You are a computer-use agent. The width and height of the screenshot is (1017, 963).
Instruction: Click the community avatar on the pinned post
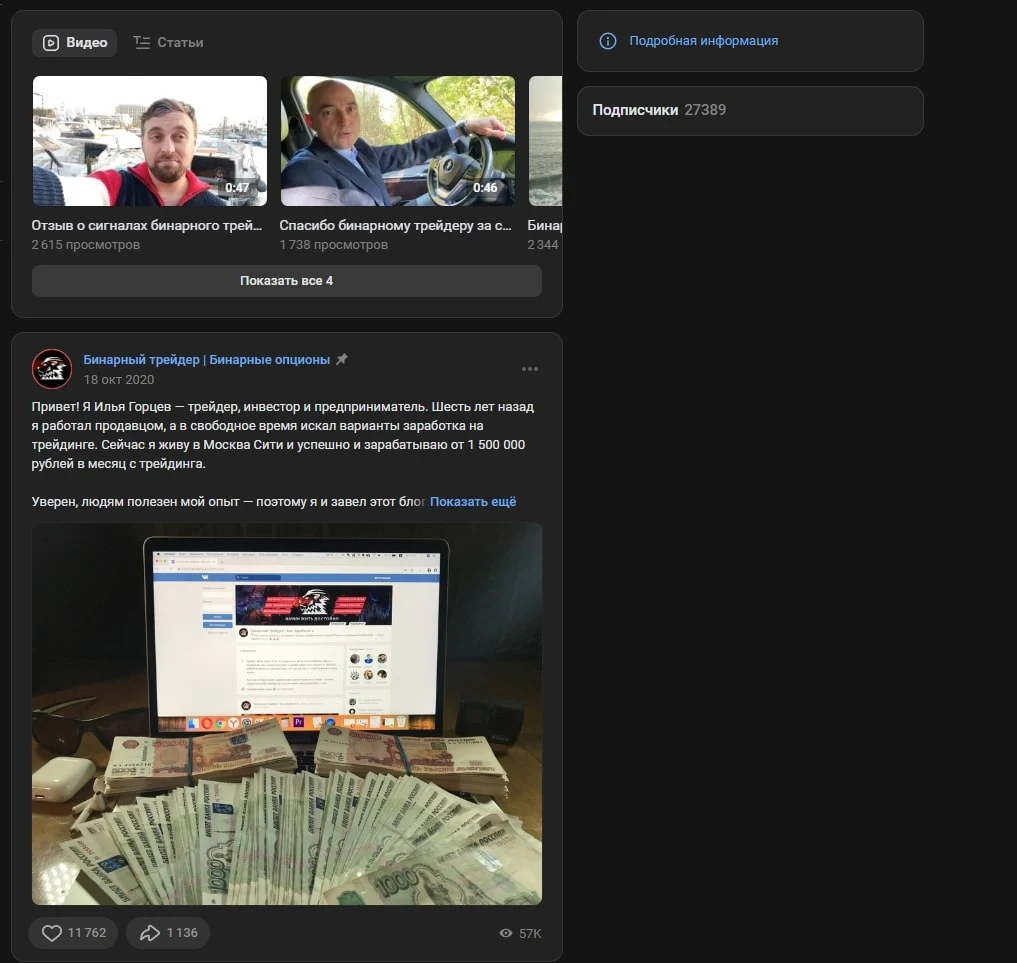(x=52, y=369)
